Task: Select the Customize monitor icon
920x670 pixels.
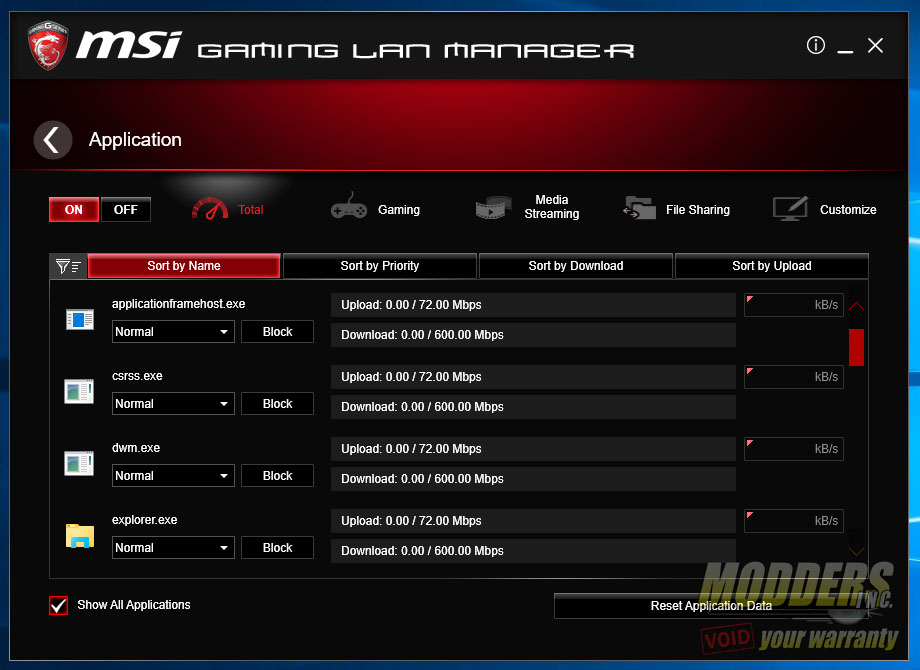Action: coord(790,208)
